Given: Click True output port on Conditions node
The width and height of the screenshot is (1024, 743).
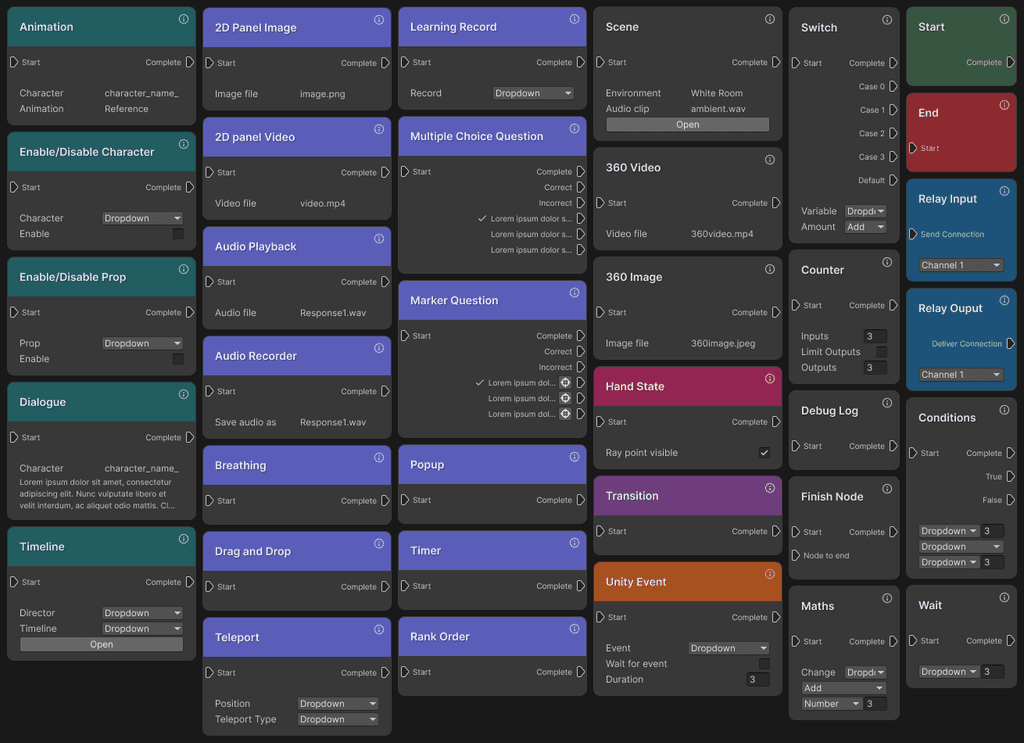Looking at the screenshot, I should [x=1010, y=477].
